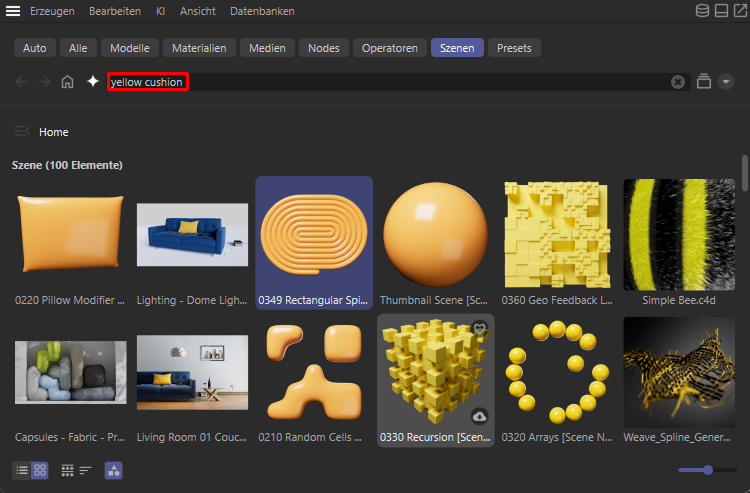Open the Ansicht menu

[198, 11]
